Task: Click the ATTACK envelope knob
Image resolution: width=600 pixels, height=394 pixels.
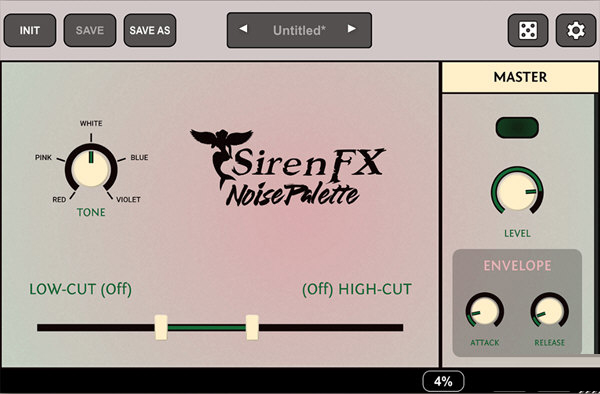Action: 484,310
